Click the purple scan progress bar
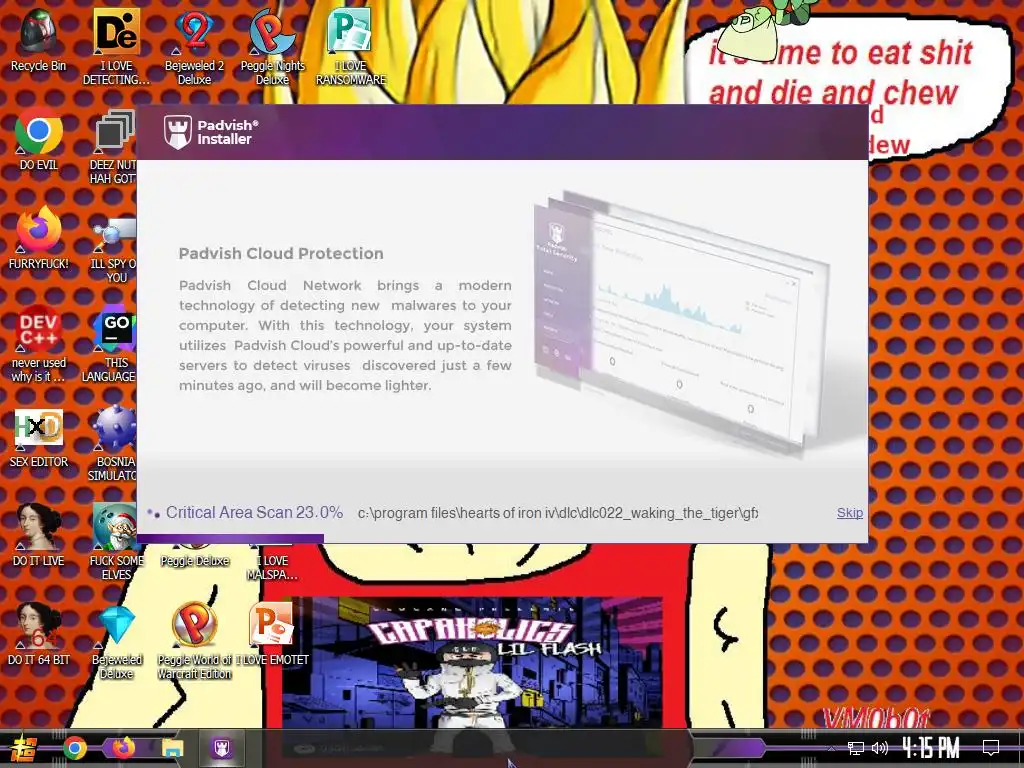The height and width of the screenshot is (768, 1024). click(x=231, y=539)
